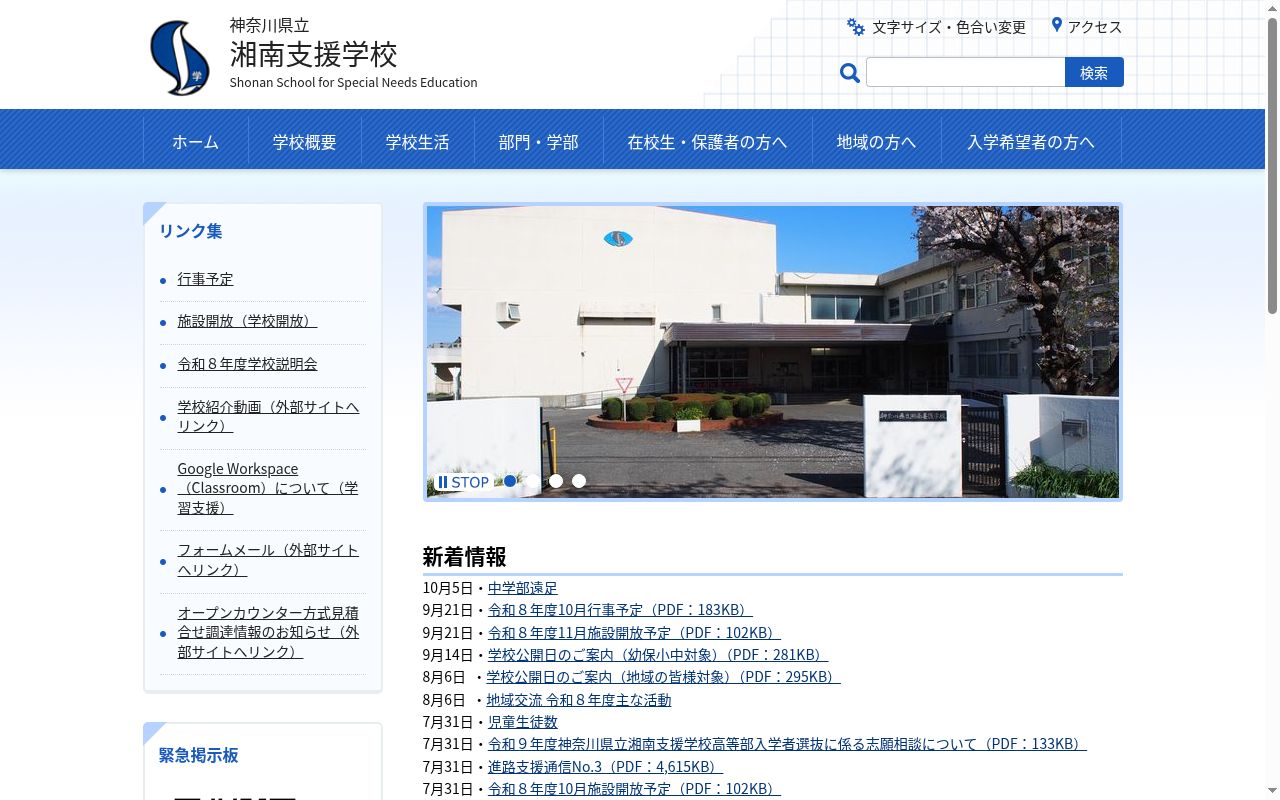Screen dimensions: 1280x800
Task: Open the 在校生・保護者の方へ menu
Action: (708, 142)
